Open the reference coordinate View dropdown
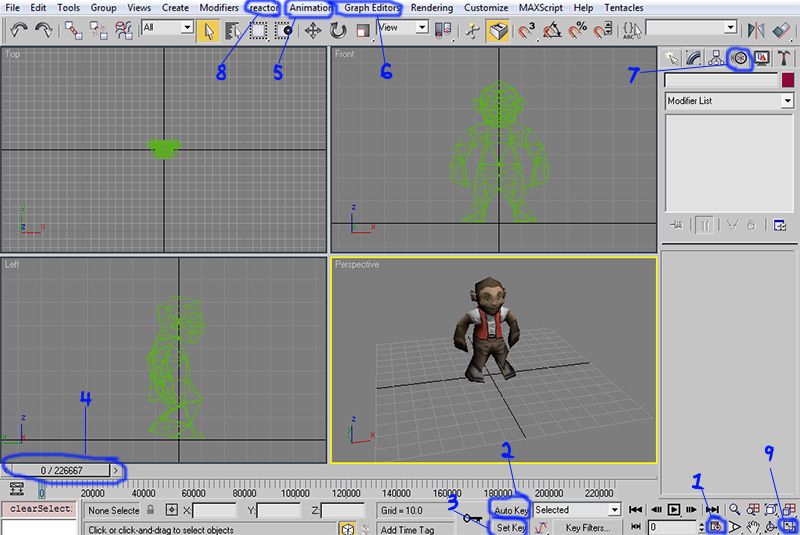The height and width of the screenshot is (535, 800). tap(403, 27)
